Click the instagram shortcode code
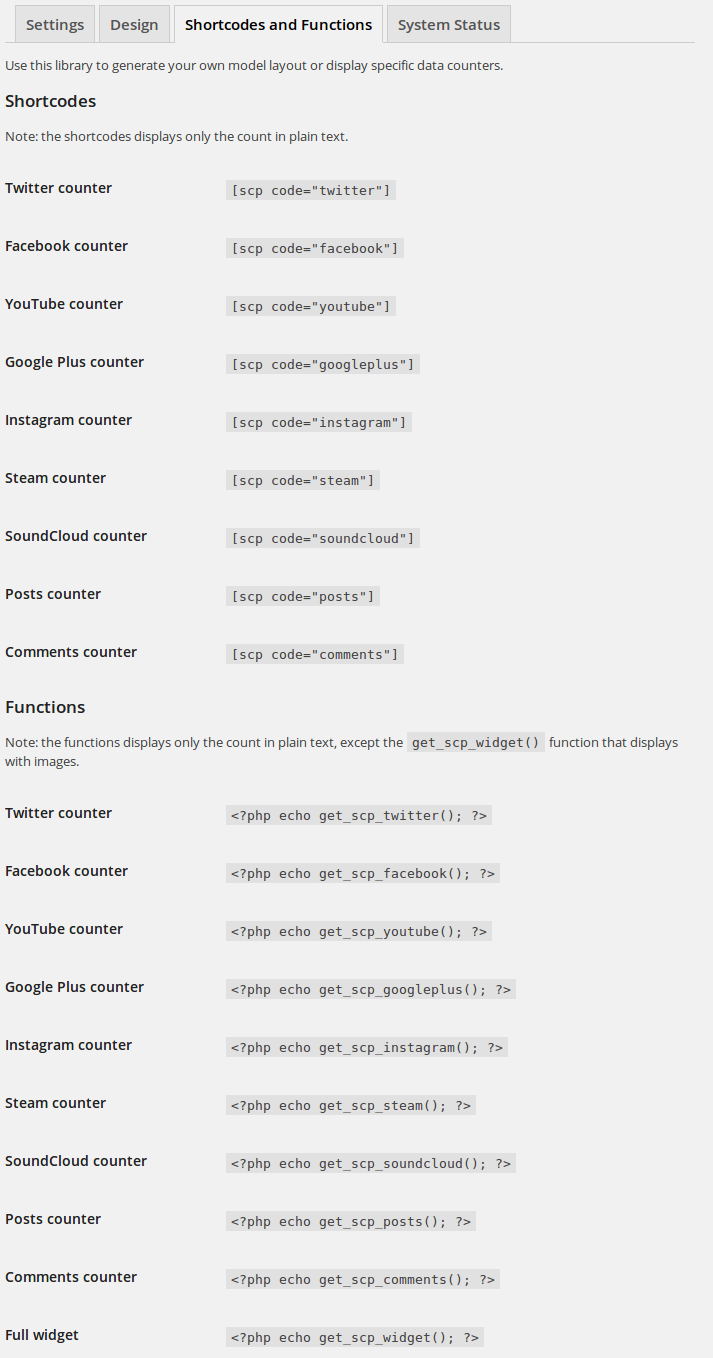Image resolution: width=713 pixels, height=1358 pixels. coord(319,422)
